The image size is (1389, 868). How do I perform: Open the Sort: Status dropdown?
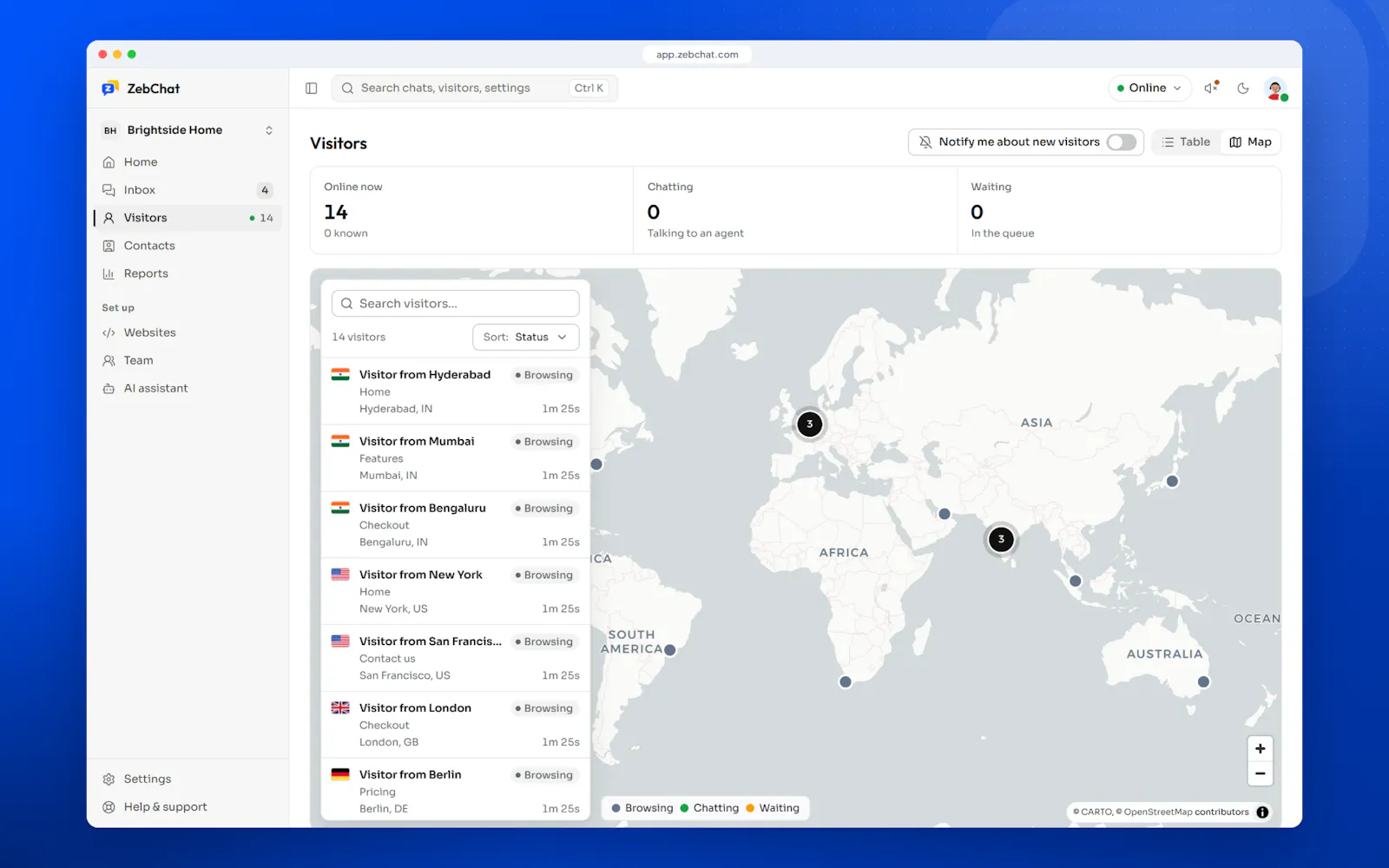click(x=525, y=337)
